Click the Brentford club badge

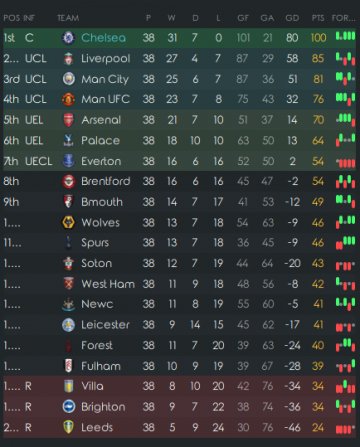coord(68,181)
